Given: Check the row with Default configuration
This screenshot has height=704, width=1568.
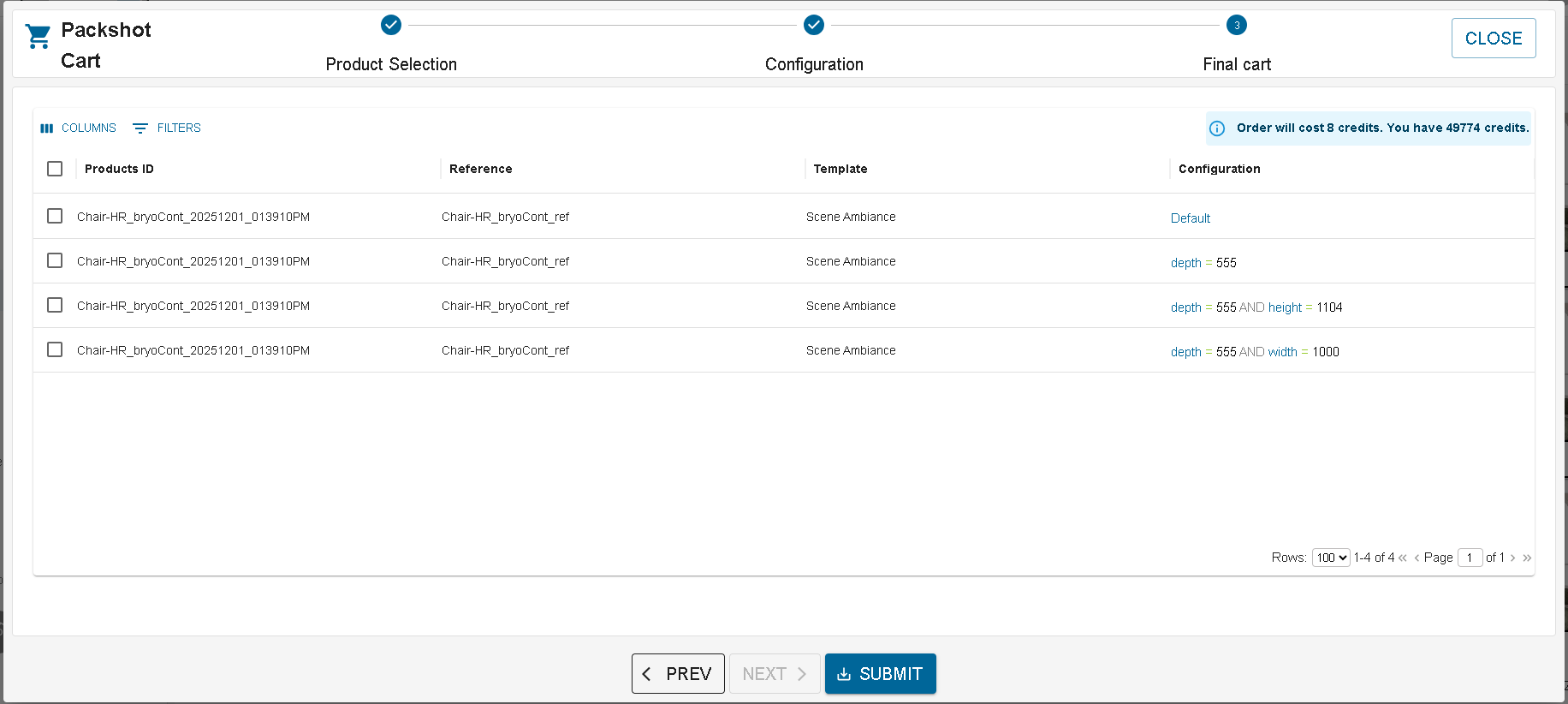Looking at the screenshot, I should click(55, 216).
